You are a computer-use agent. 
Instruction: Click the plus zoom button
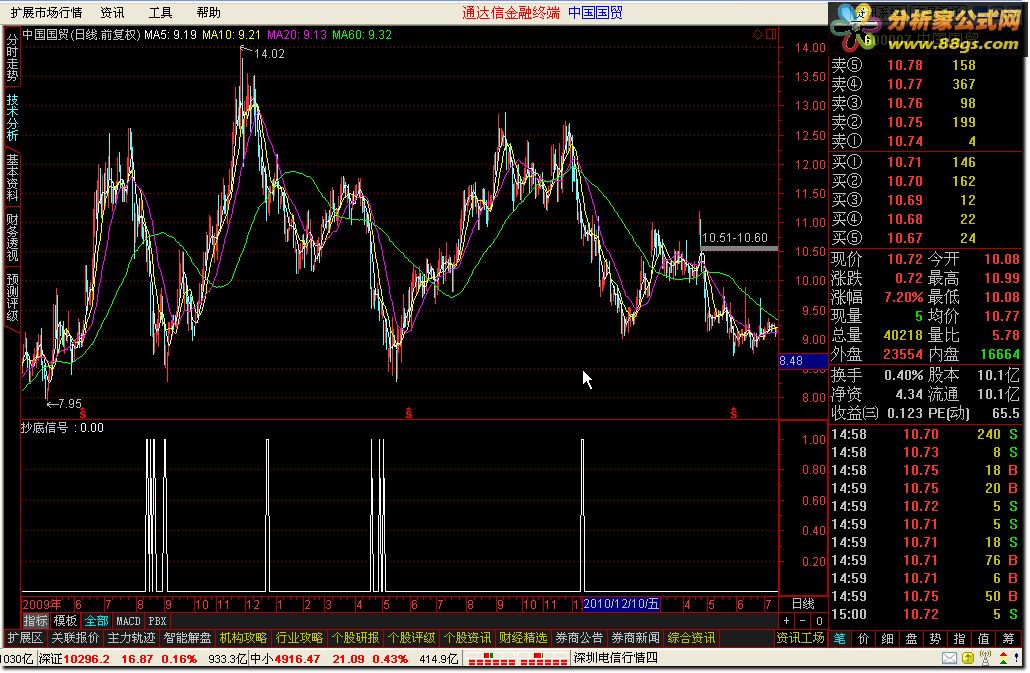point(787,620)
